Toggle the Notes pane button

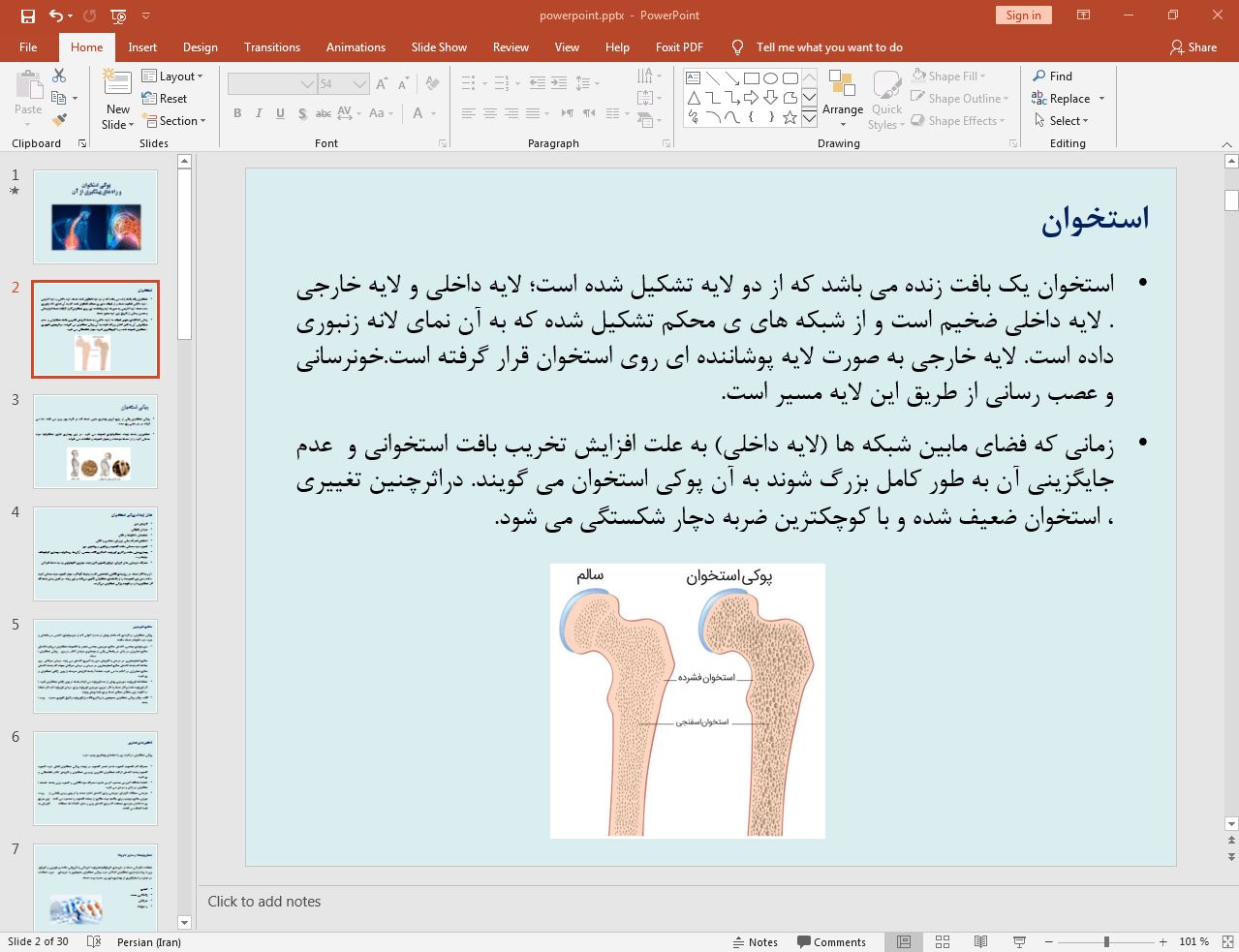click(x=755, y=941)
